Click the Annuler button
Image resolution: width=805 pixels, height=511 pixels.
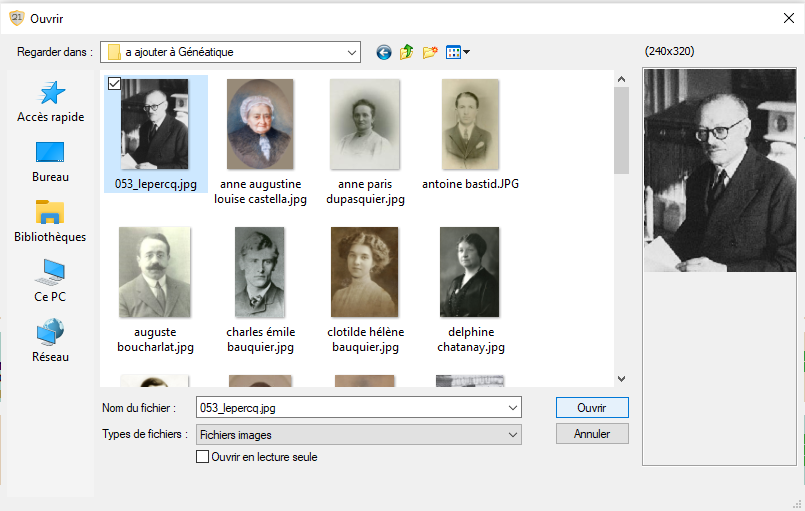tap(592, 434)
